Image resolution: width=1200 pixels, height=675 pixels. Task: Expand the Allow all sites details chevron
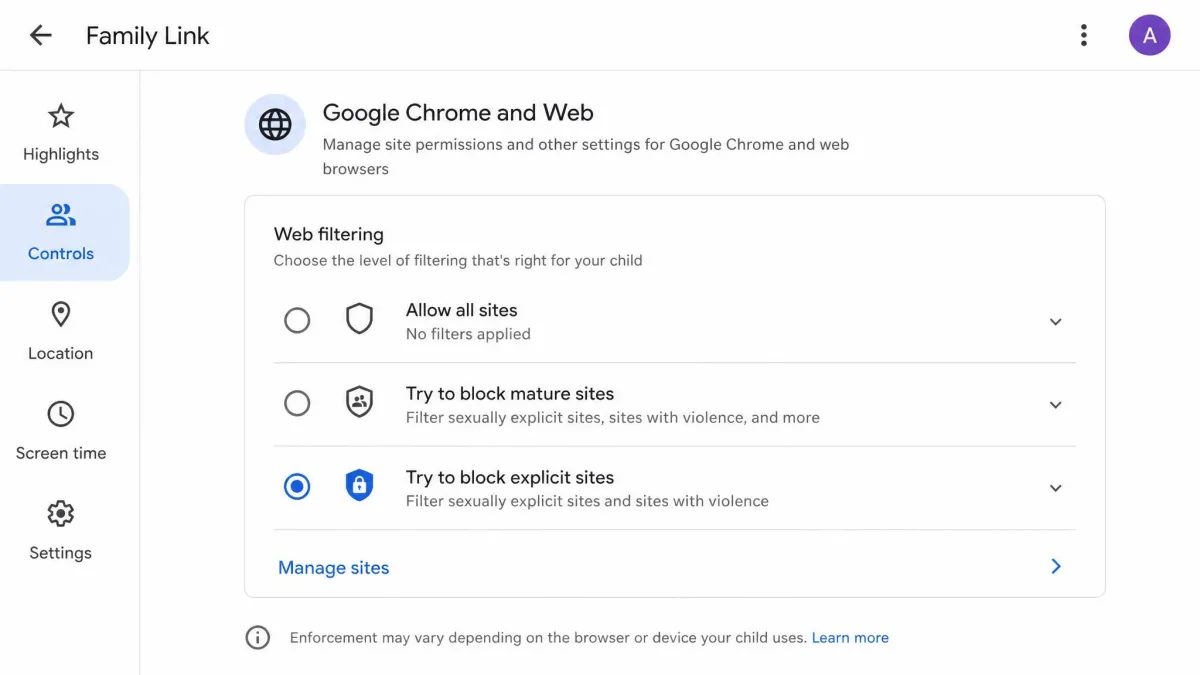coord(1055,322)
